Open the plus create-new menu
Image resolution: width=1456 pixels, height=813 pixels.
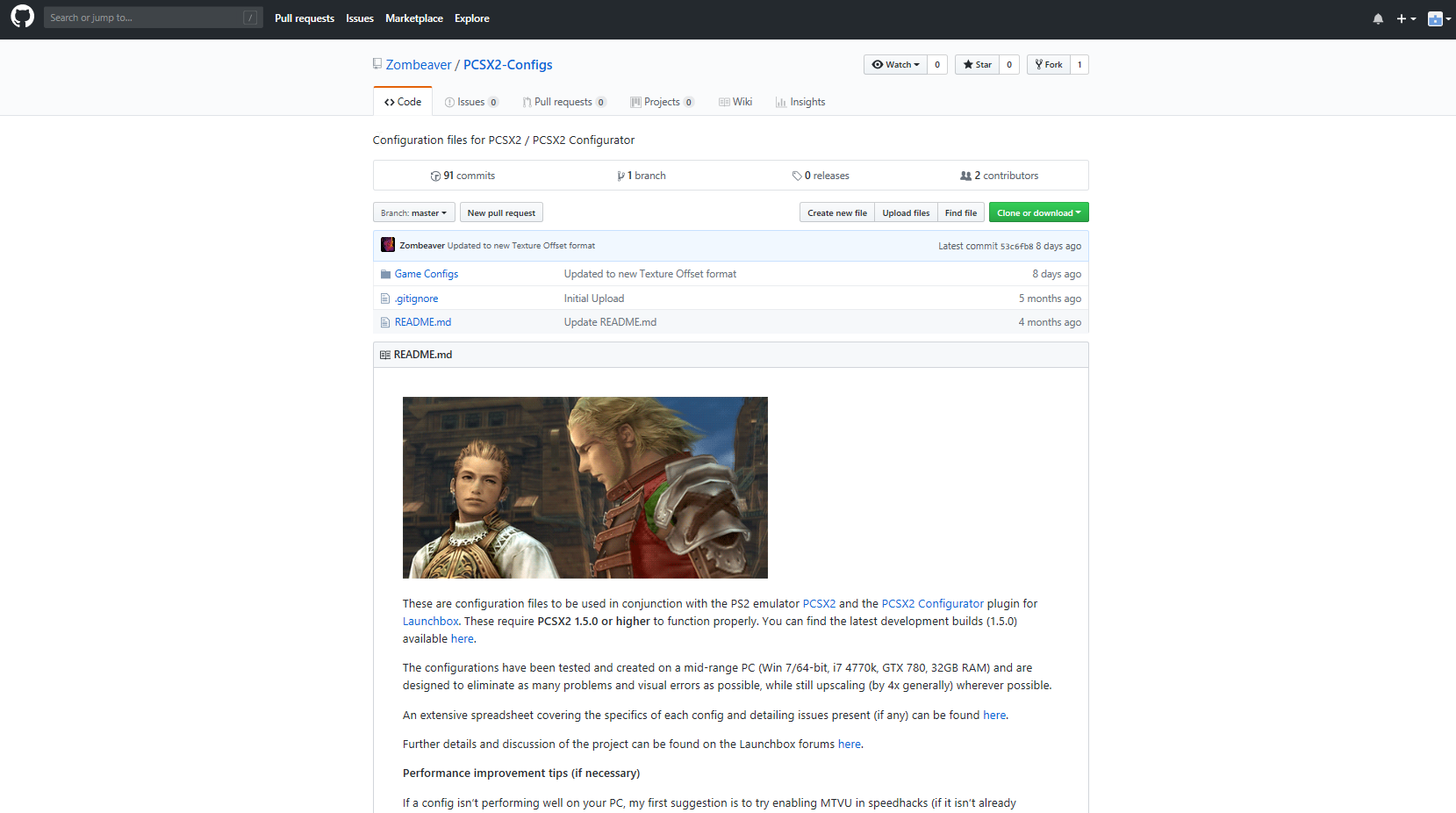point(1406,18)
